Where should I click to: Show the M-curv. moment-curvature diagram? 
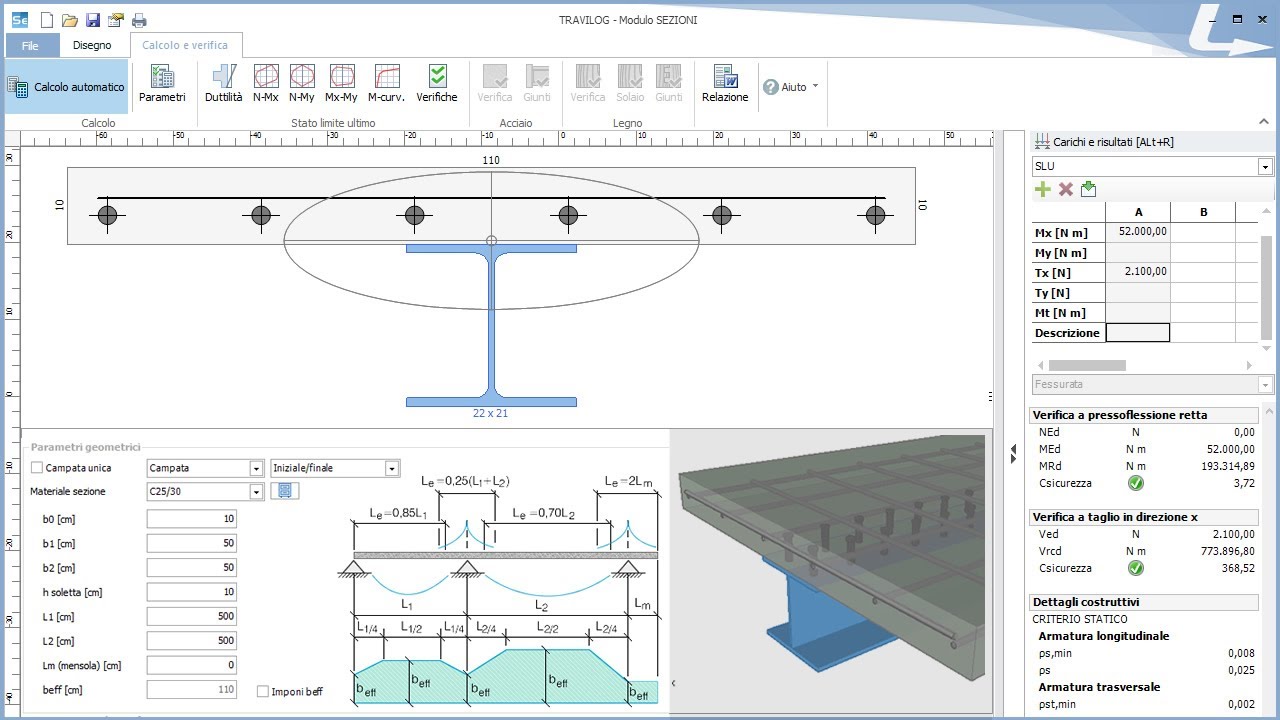(x=386, y=84)
